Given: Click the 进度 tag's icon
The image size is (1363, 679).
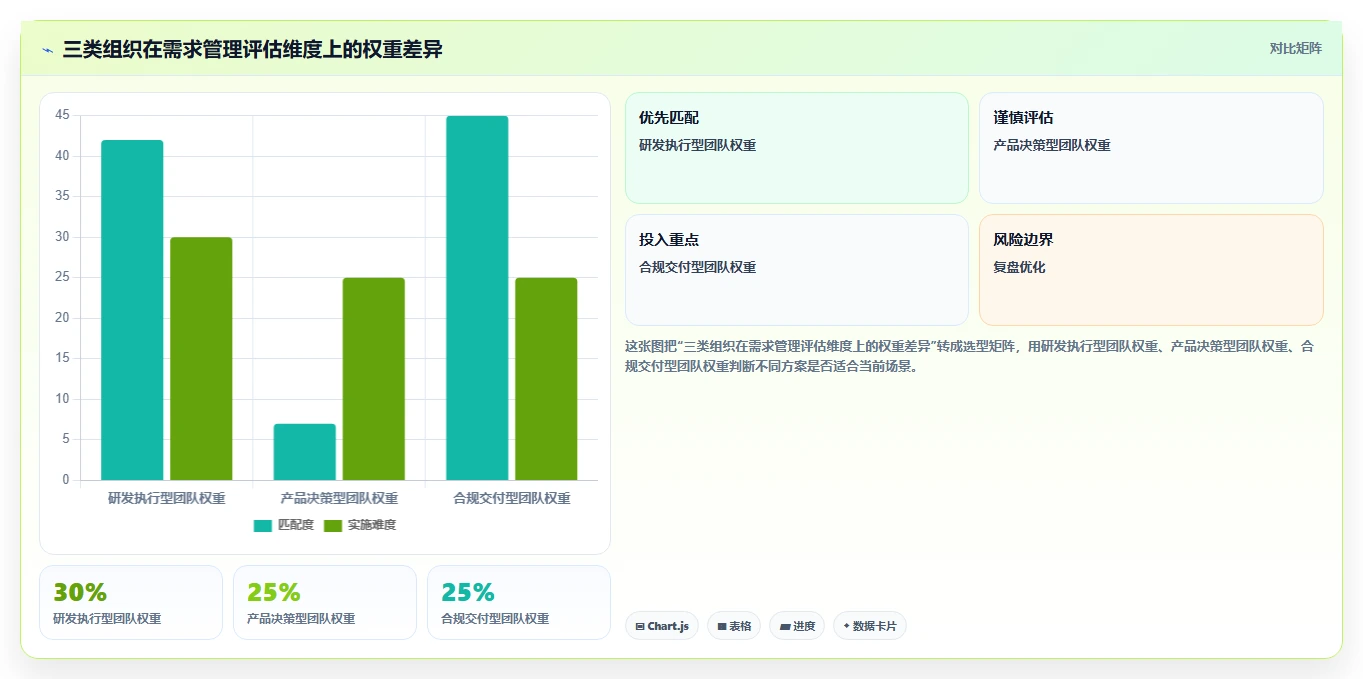Looking at the screenshot, I should [x=785, y=627].
